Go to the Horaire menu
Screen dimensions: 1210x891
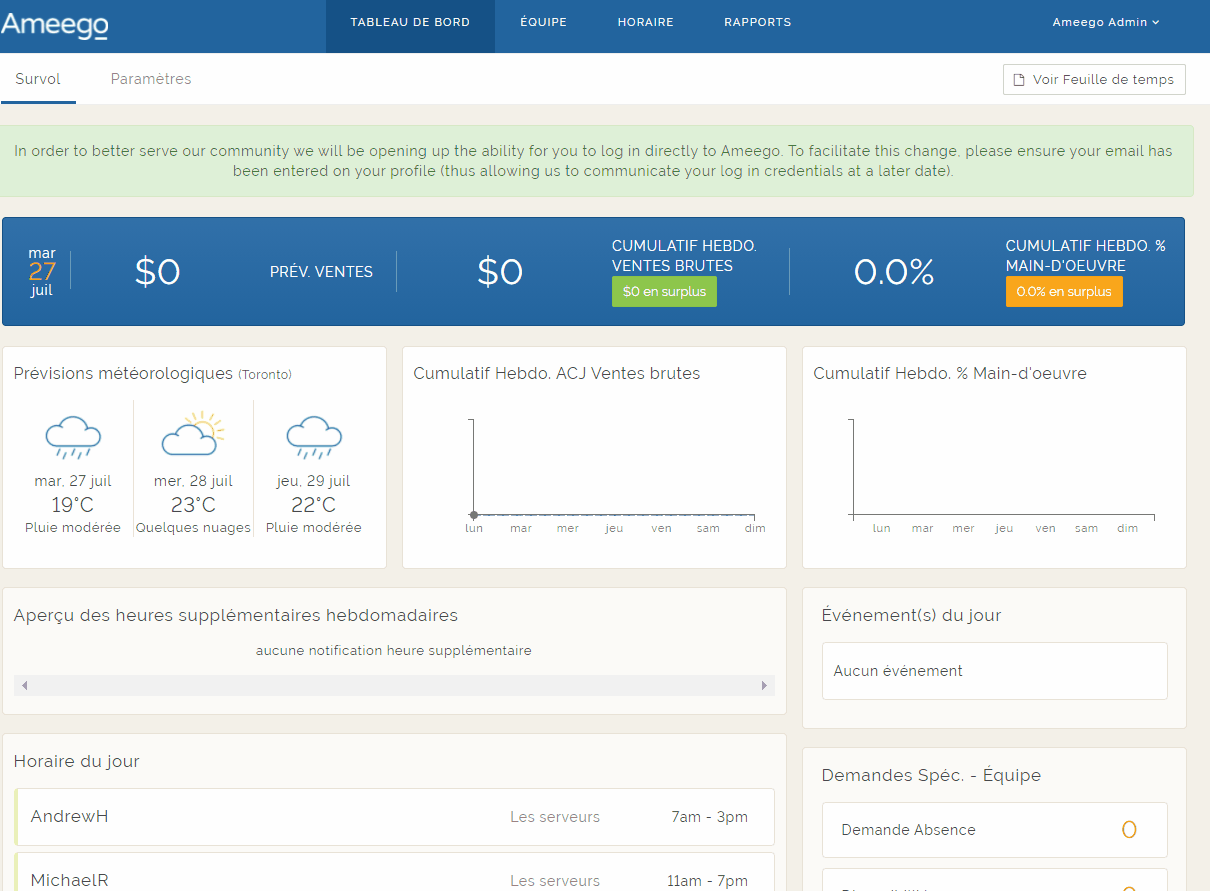(x=645, y=23)
